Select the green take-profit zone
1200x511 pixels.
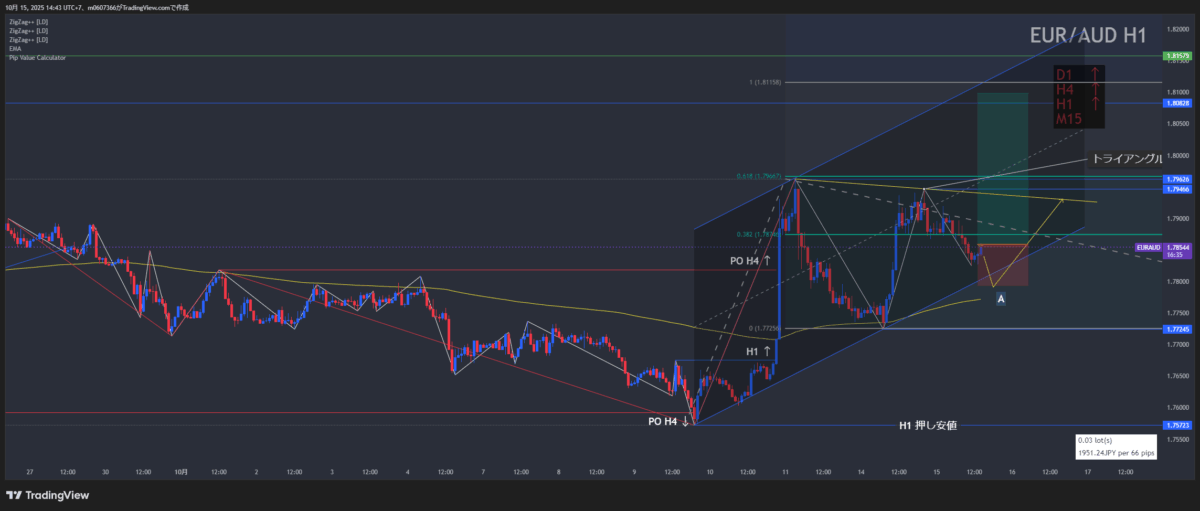pyautogui.click(x=1002, y=167)
